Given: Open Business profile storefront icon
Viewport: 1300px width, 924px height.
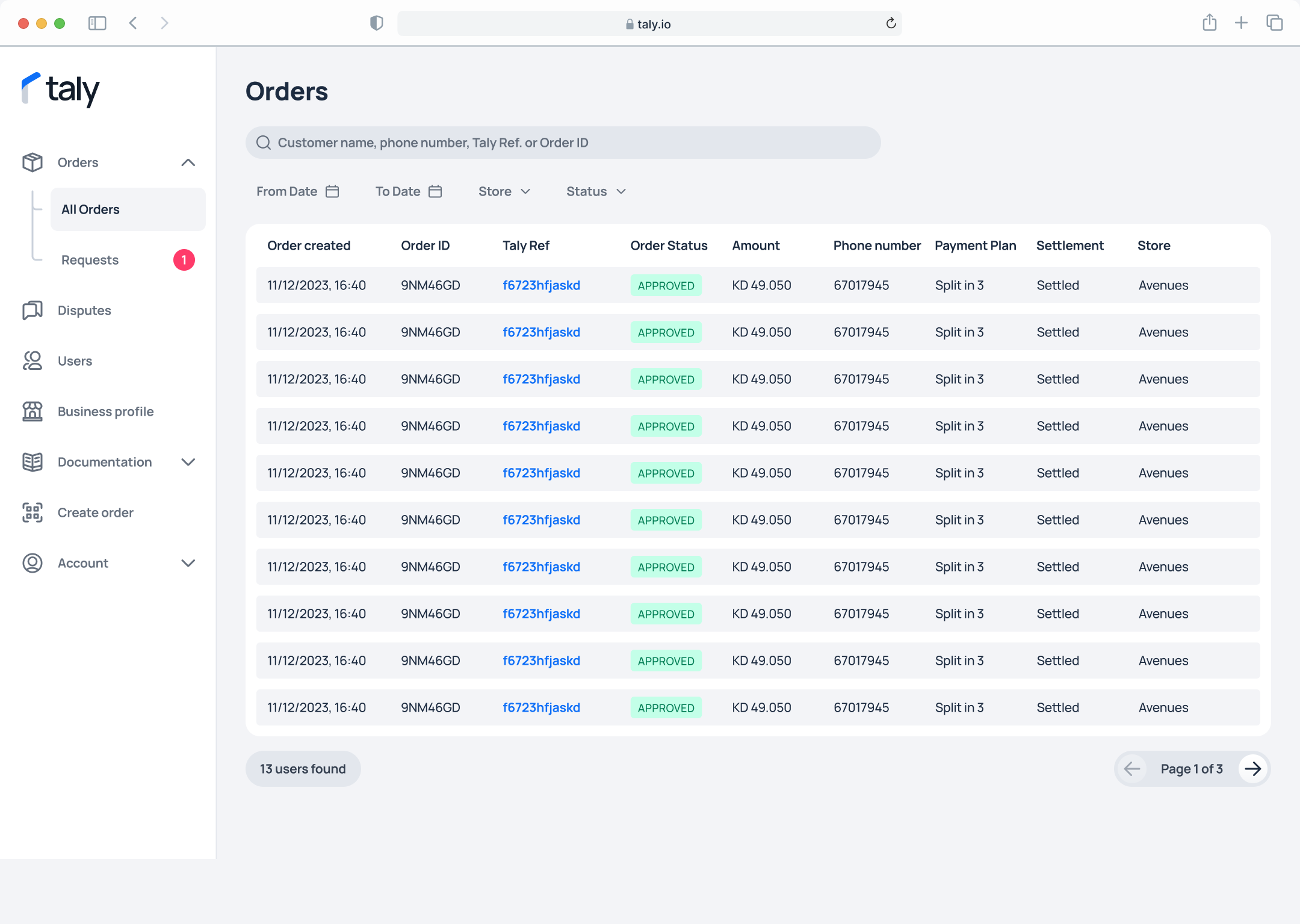Looking at the screenshot, I should 32,411.
